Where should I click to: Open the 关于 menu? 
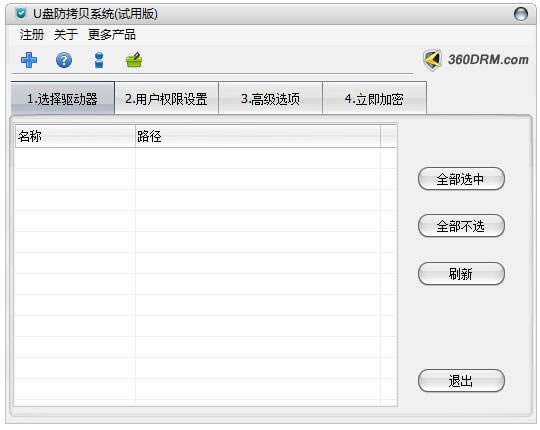pos(66,34)
